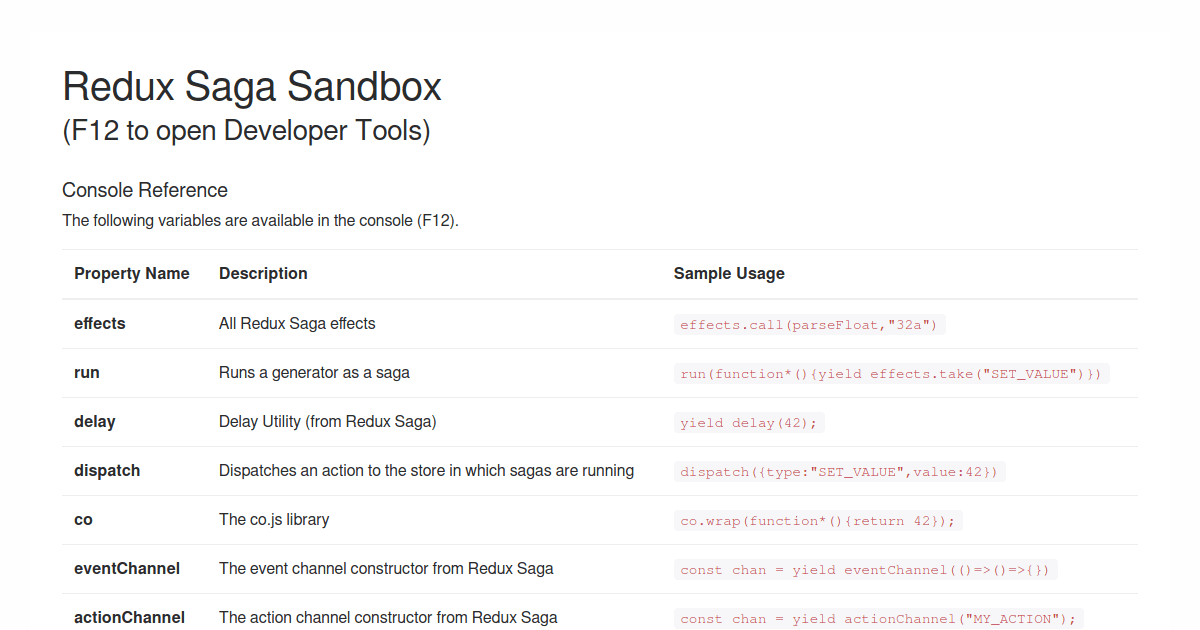
Task: Click the description "Runs a generator as a saga"
Action: [x=313, y=372]
